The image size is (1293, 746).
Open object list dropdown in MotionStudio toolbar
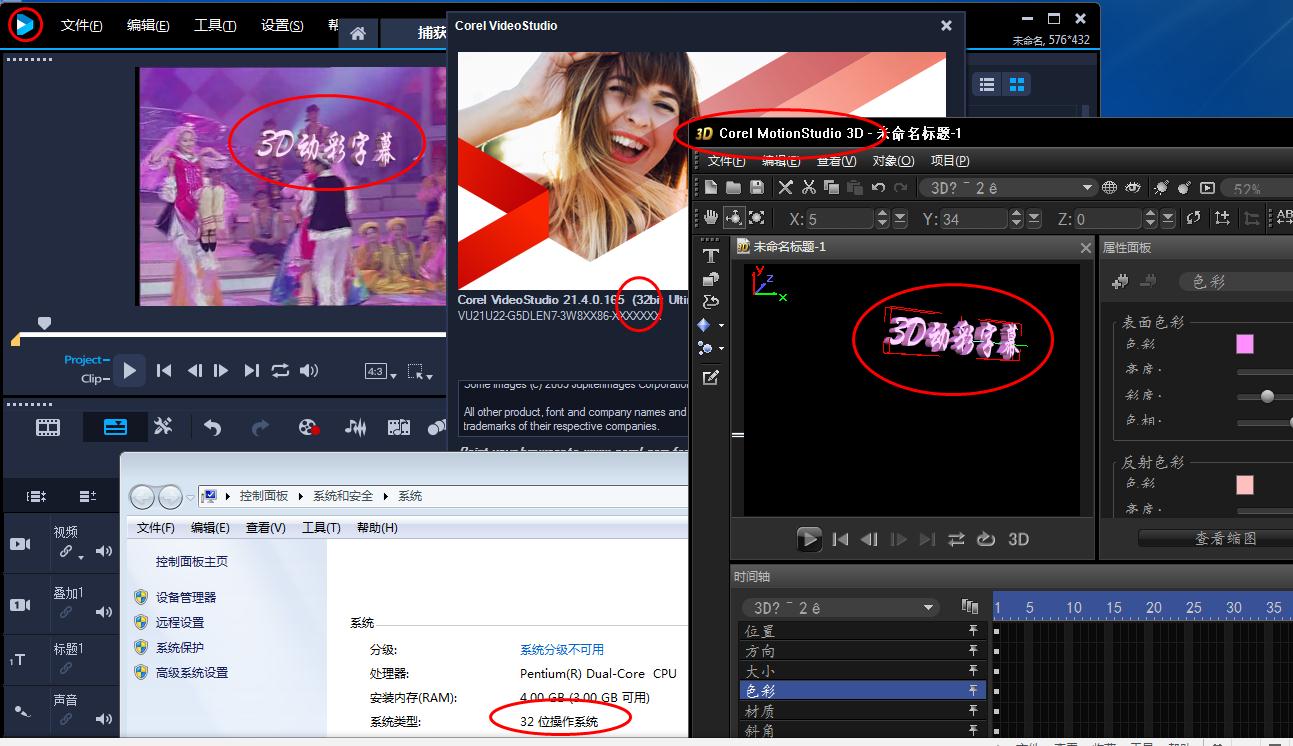point(1088,187)
